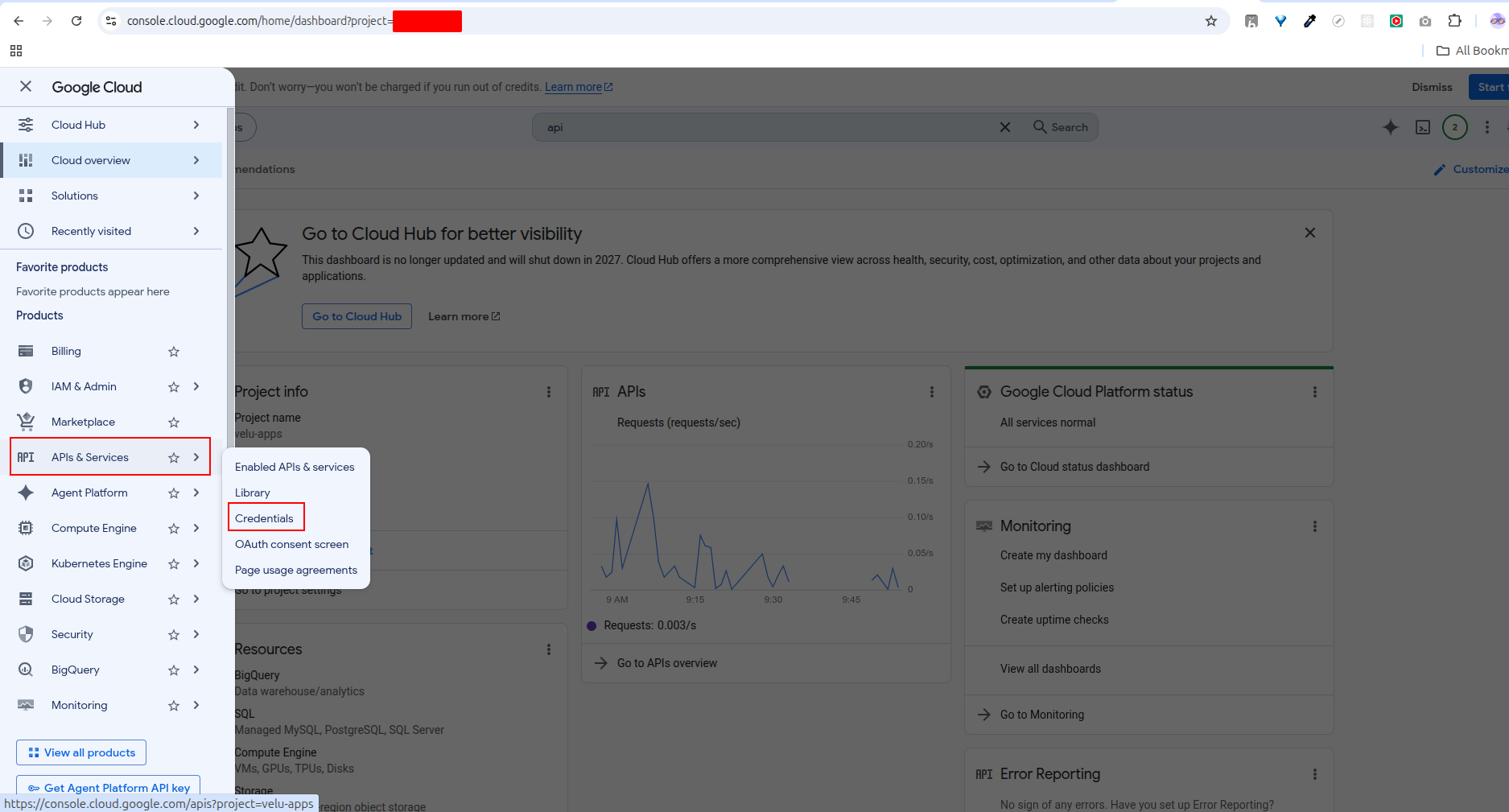Viewport: 1509px width, 812px height.
Task: Expand IAM & Admin submenu chevron
Action: (196, 386)
